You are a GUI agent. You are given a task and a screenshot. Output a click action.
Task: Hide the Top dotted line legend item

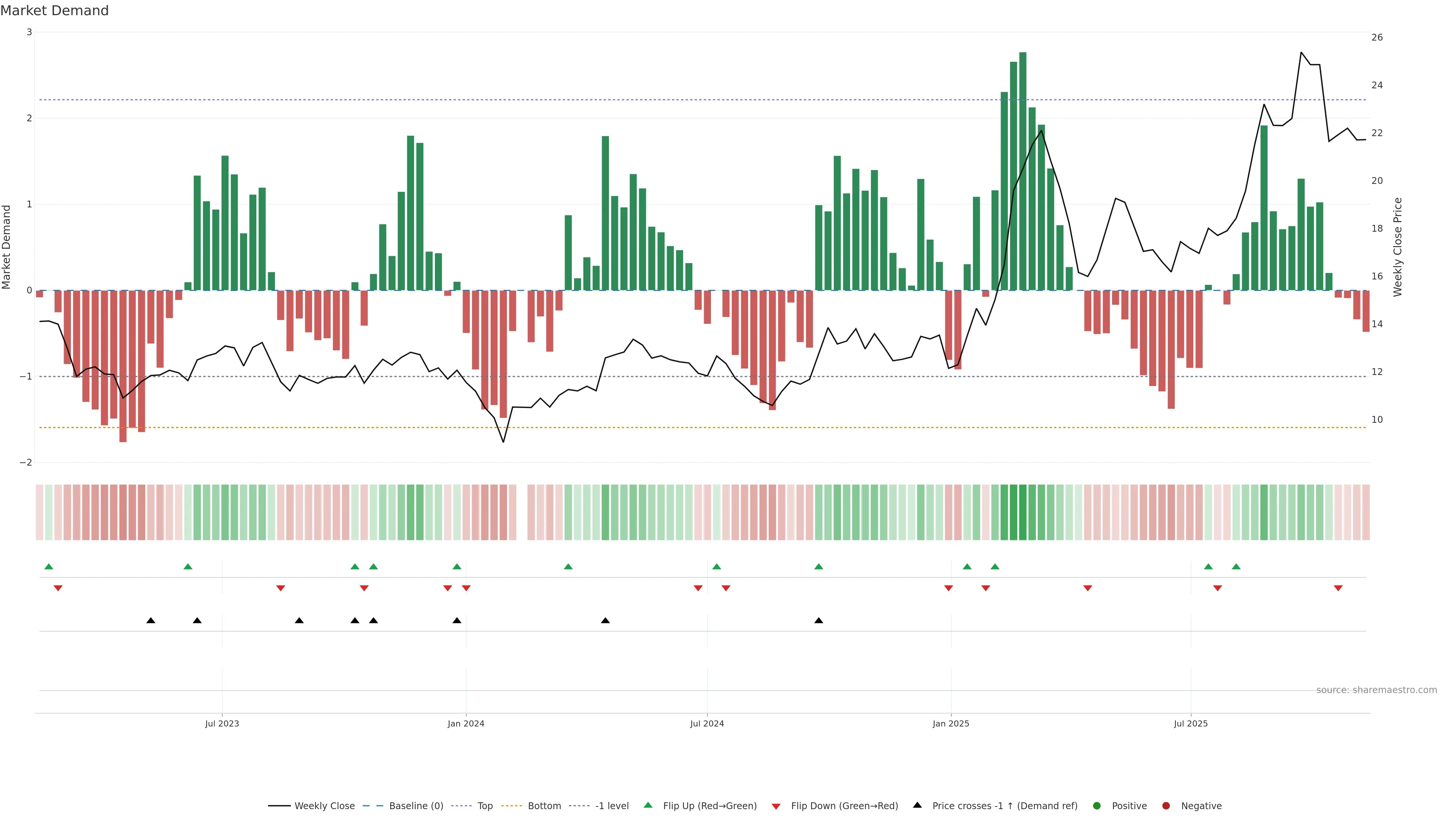(x=485, y=806)
